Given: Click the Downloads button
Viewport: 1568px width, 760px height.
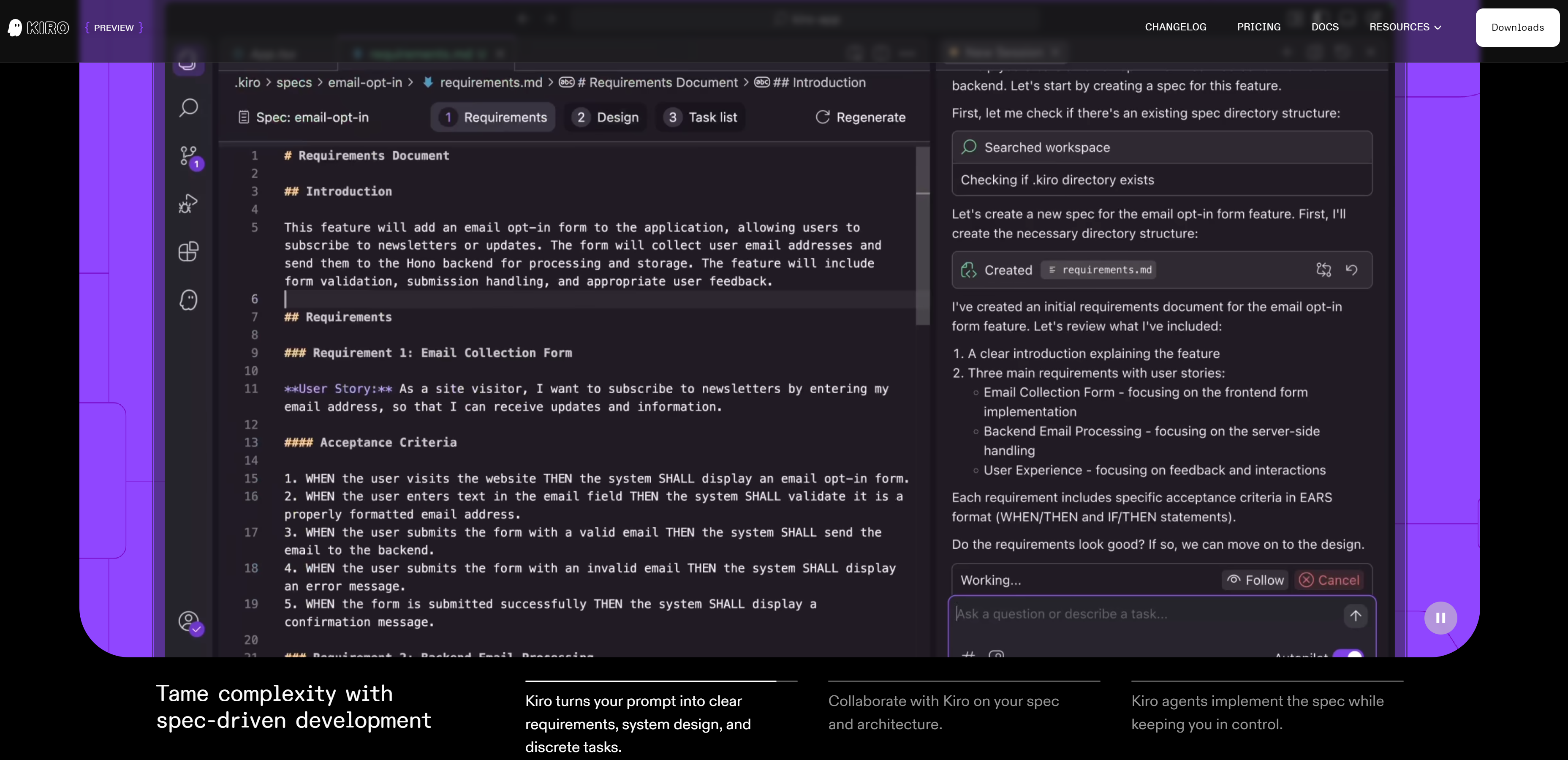Looking at the screenshot, I should coord(1517,27).
